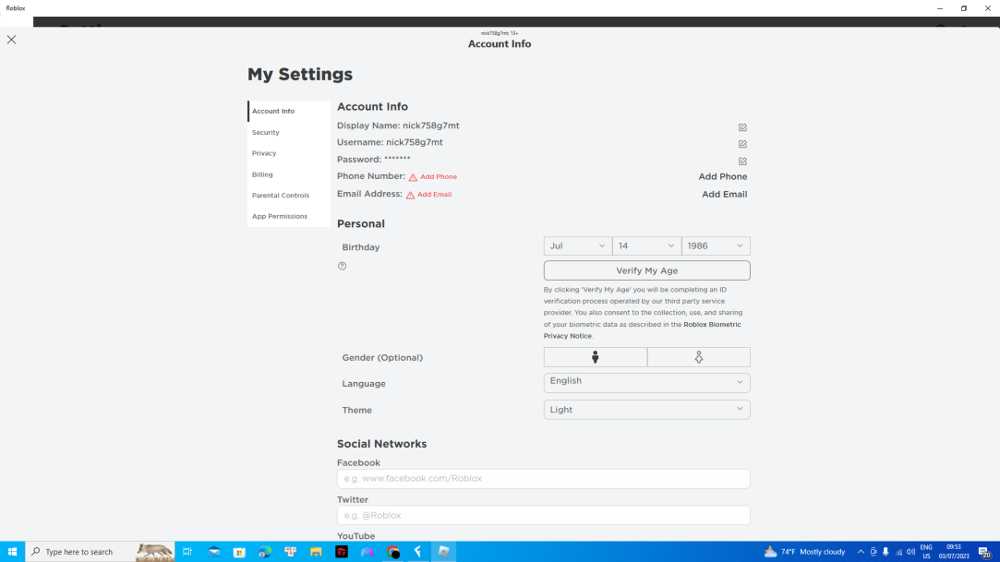Click the black Add Phone button
The width and height of the screenshot is (1000, 562).
723,177
